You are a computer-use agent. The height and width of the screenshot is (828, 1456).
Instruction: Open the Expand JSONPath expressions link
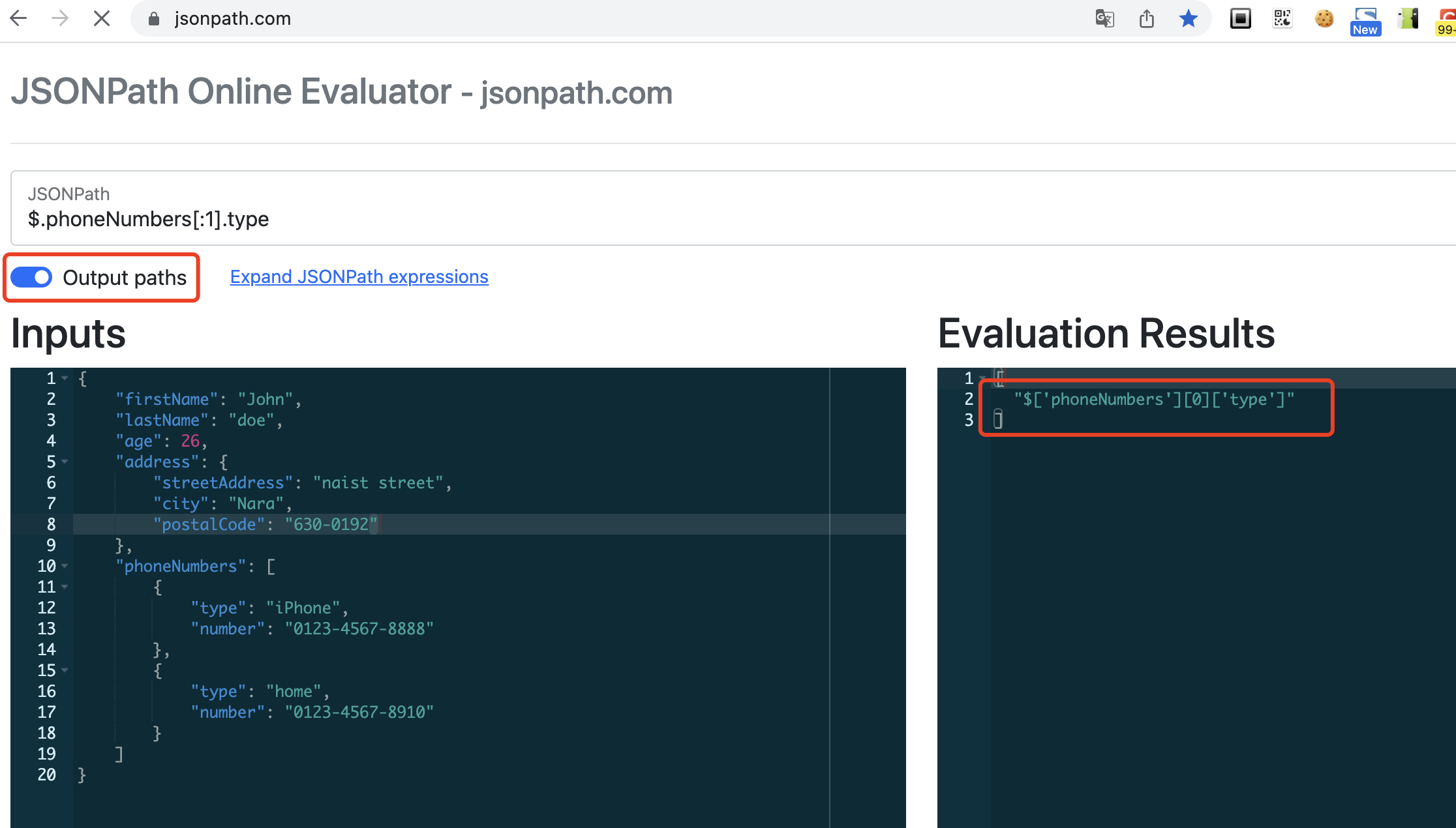click(x=359, y=276)
